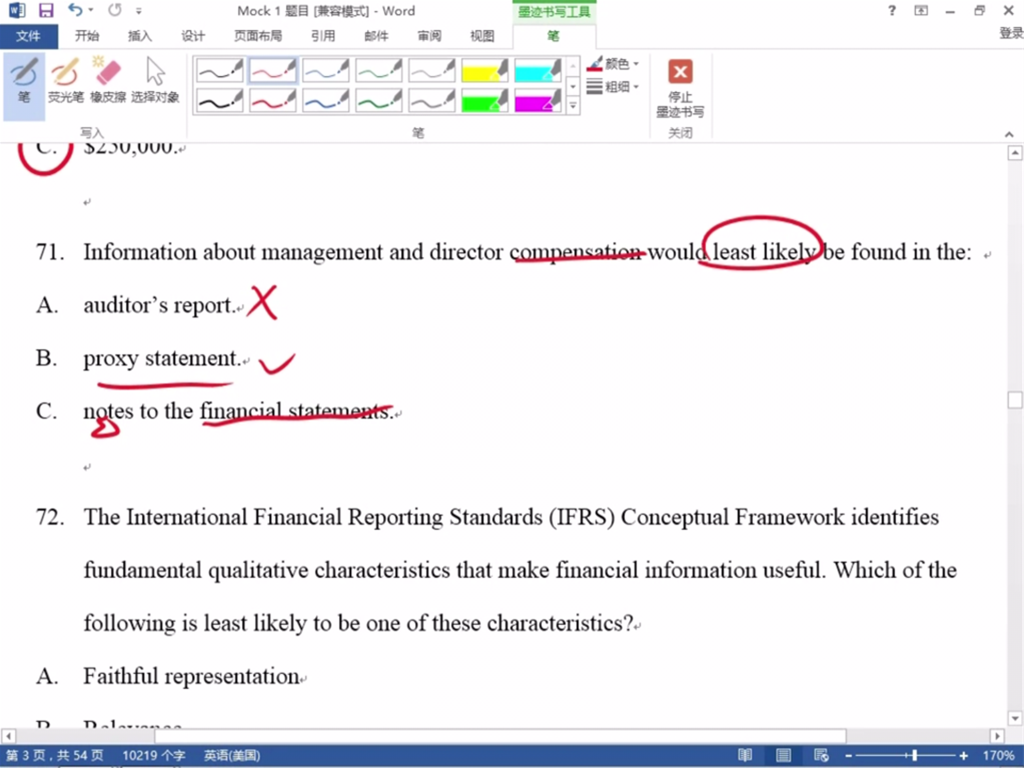Open the pen Color (颜色) dropdown
1024x768 pixels.
(614, 64)
